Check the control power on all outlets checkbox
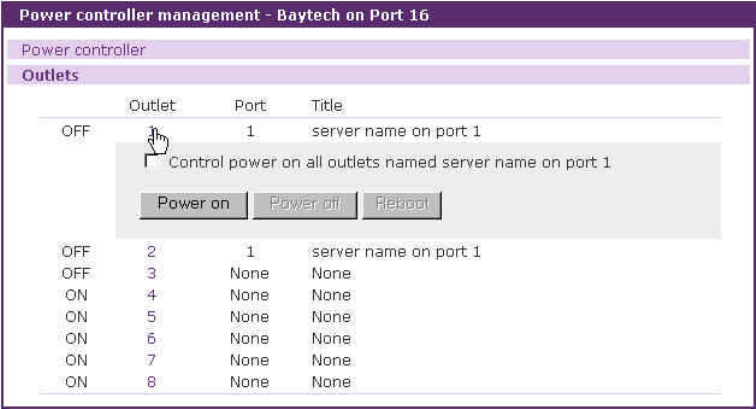This screenshot has width=756, height=409. click(152, 161)
